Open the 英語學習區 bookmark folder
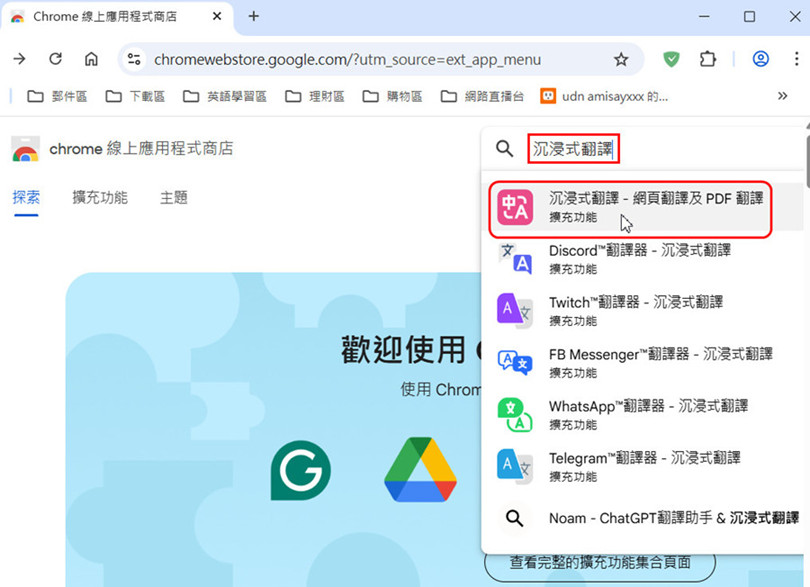 [225, 96]
